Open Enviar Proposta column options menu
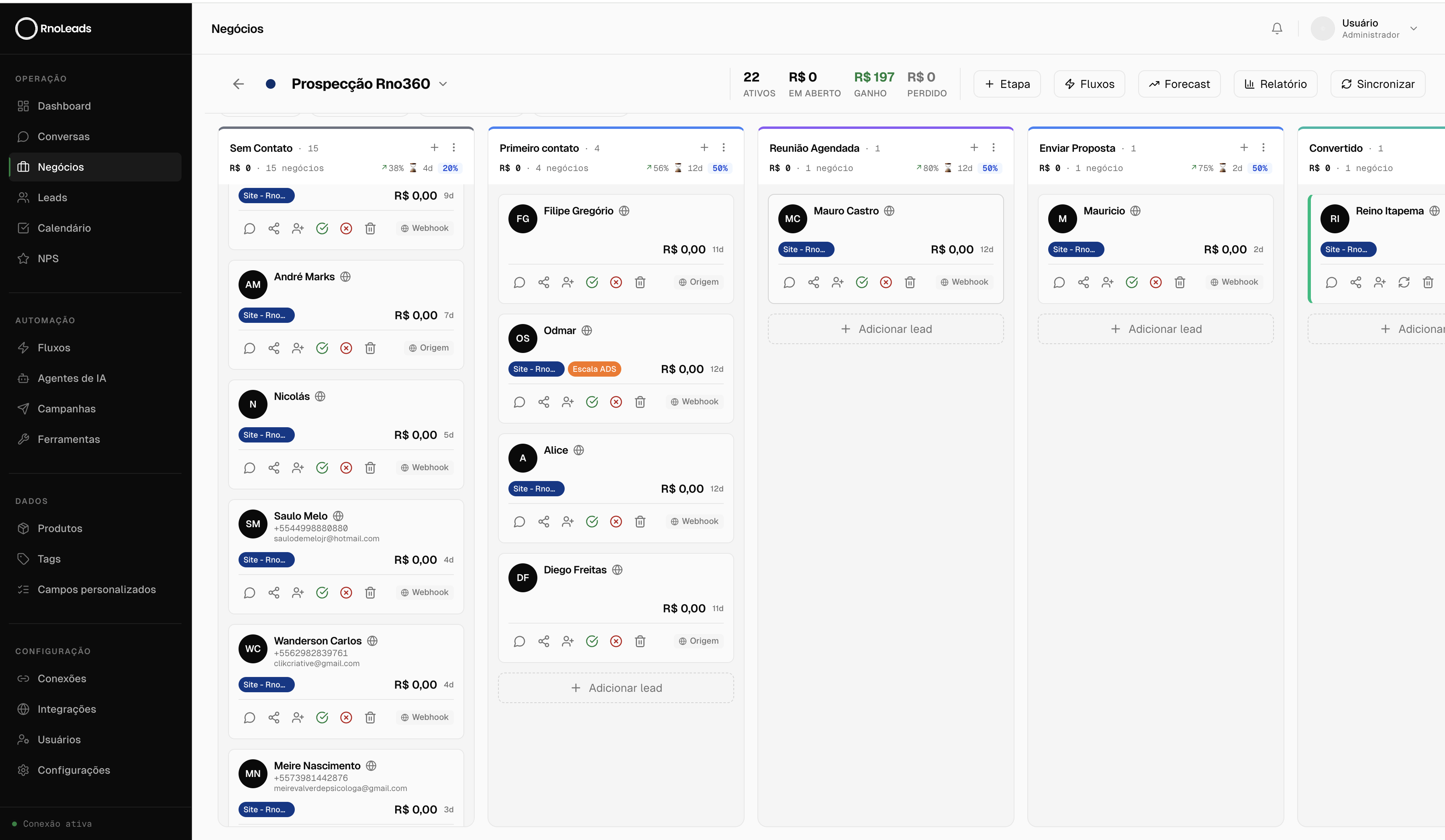Viewport: 1445px width, 840px height. [x=1263, y=147]
